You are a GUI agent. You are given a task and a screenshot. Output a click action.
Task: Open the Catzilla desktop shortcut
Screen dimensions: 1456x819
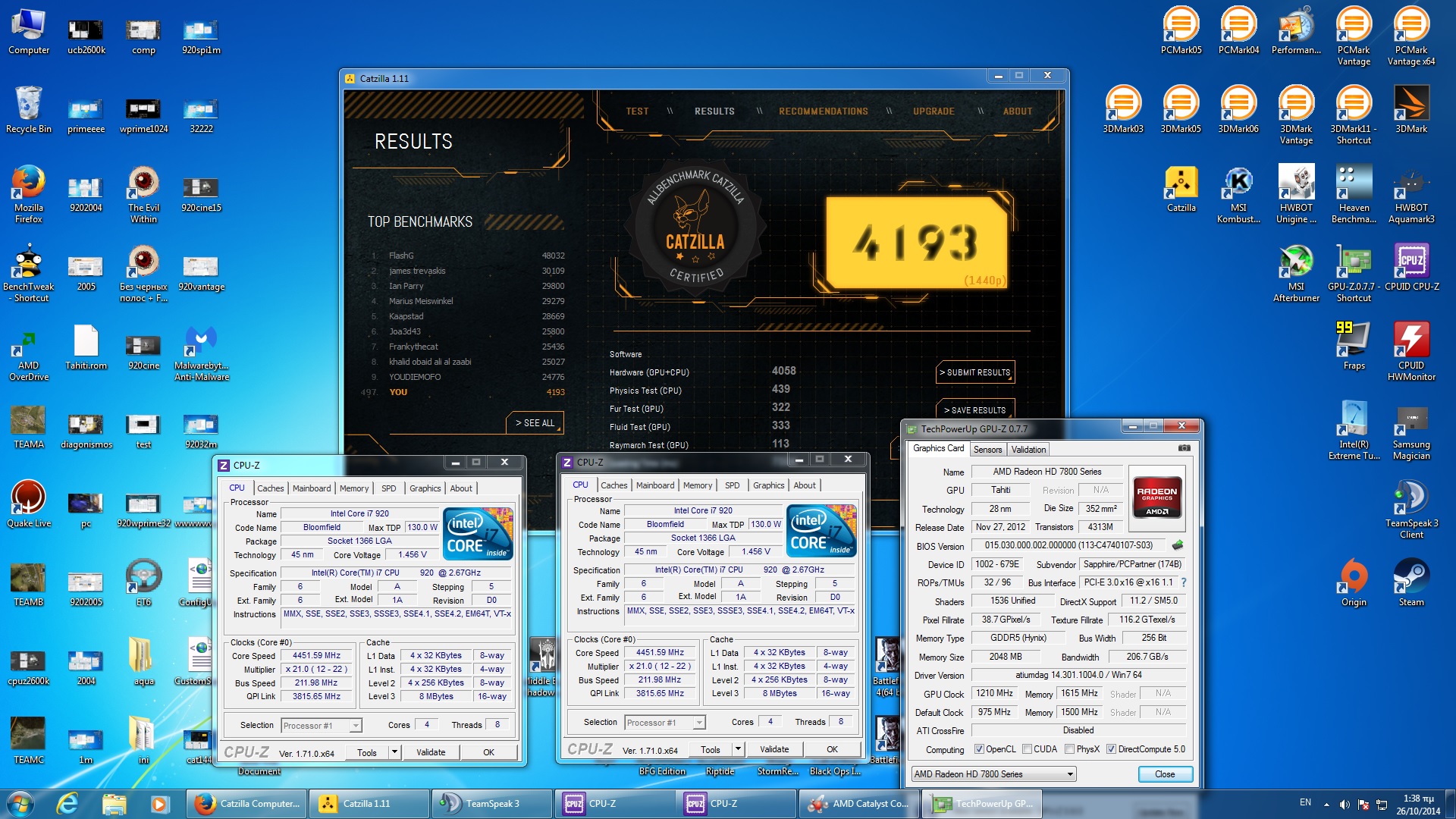pos(1181,190)
